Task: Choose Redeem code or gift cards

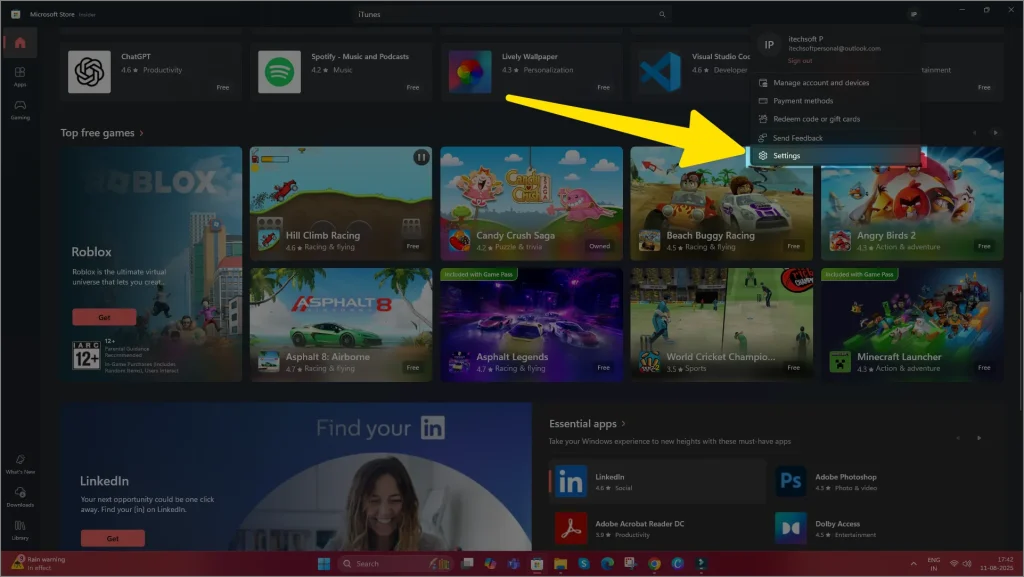Action: pyautogui.click(x=818, y=119)
